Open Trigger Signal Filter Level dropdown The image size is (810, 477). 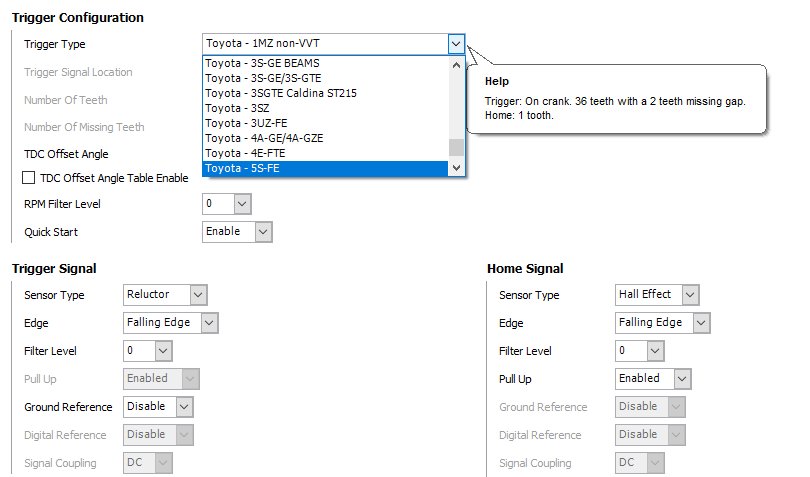[x=163, y=350]
